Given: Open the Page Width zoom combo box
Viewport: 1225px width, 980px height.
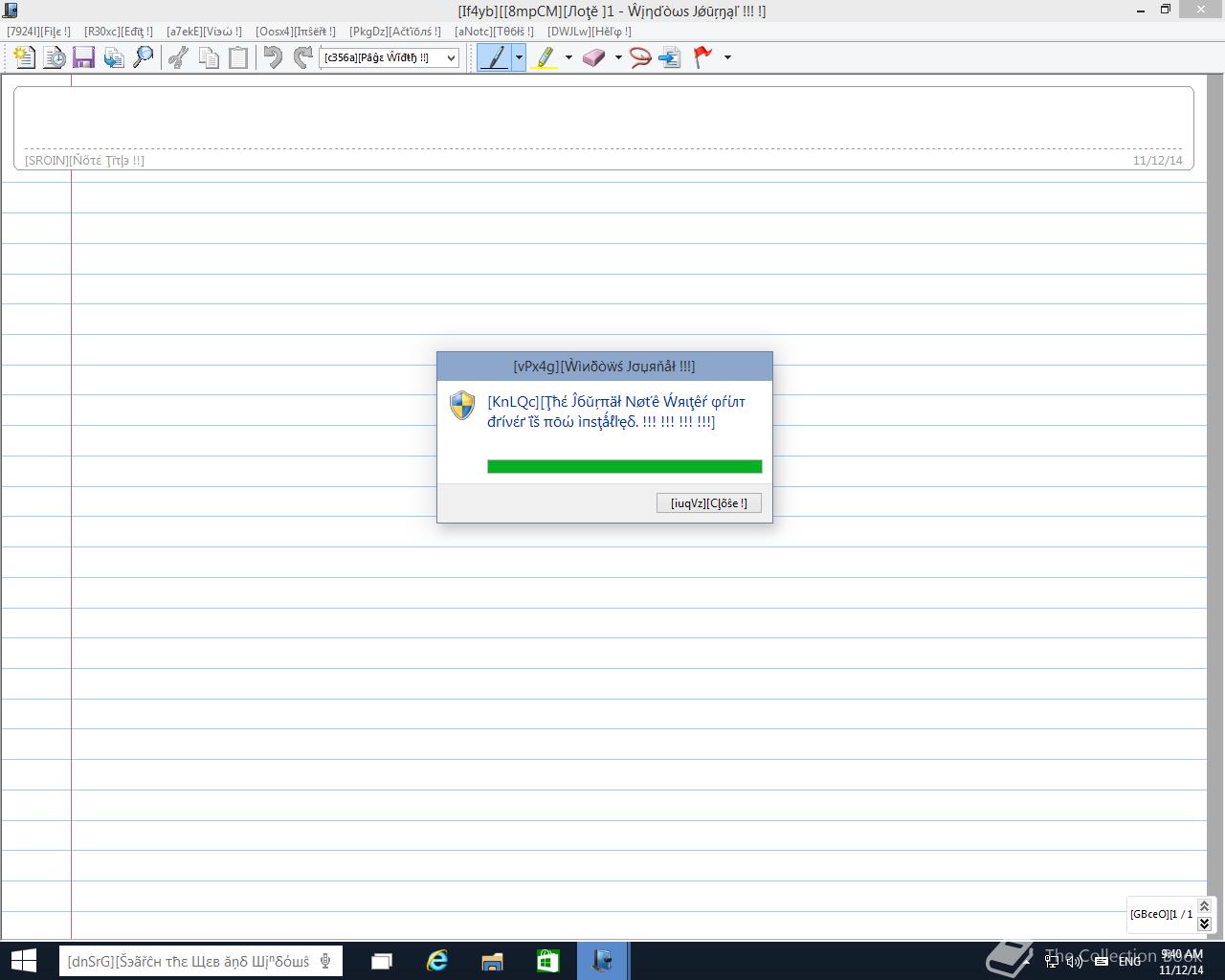Looking at the screenshot, I should coord(390,57).
